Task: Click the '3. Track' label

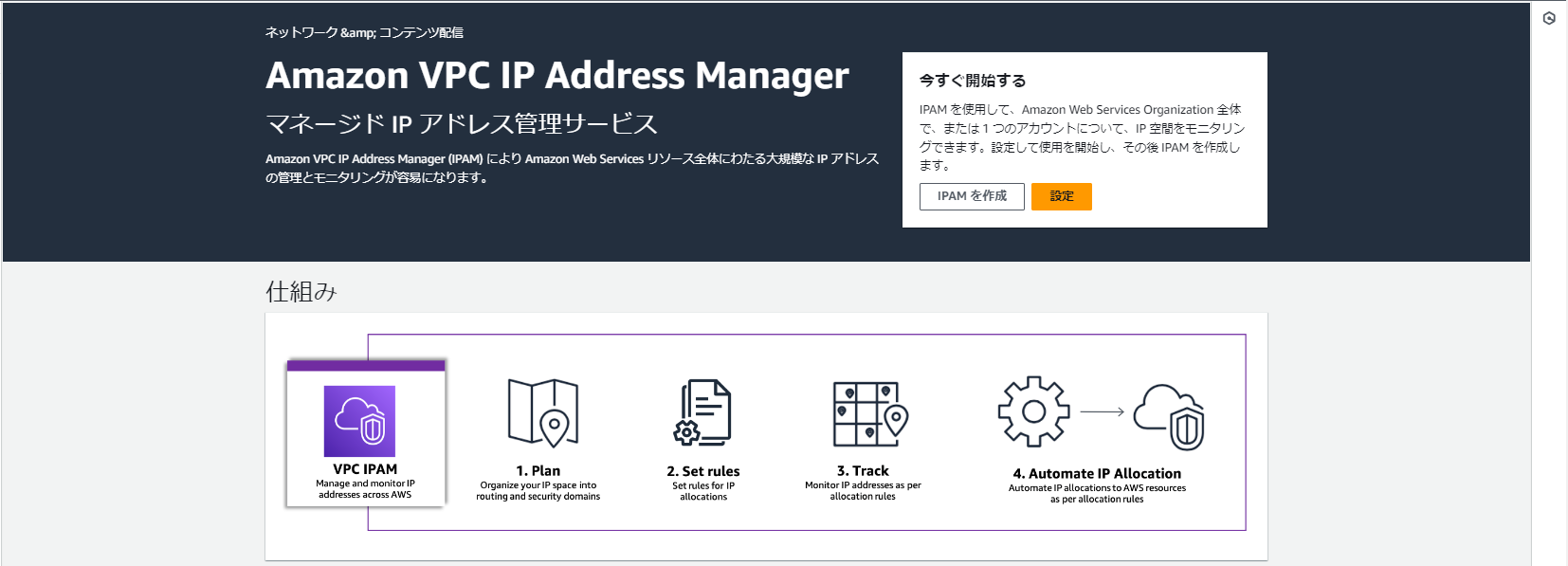Action: (x=863, y=470)
